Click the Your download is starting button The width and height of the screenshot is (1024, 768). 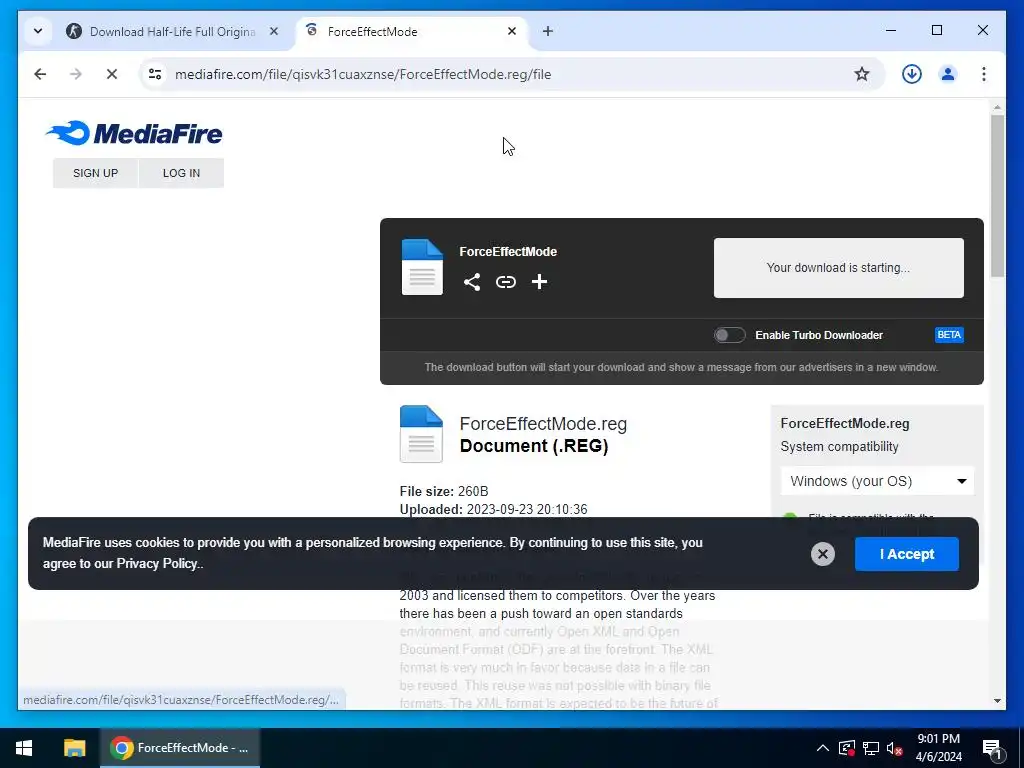pyautogui.click(x=839, y=268)
